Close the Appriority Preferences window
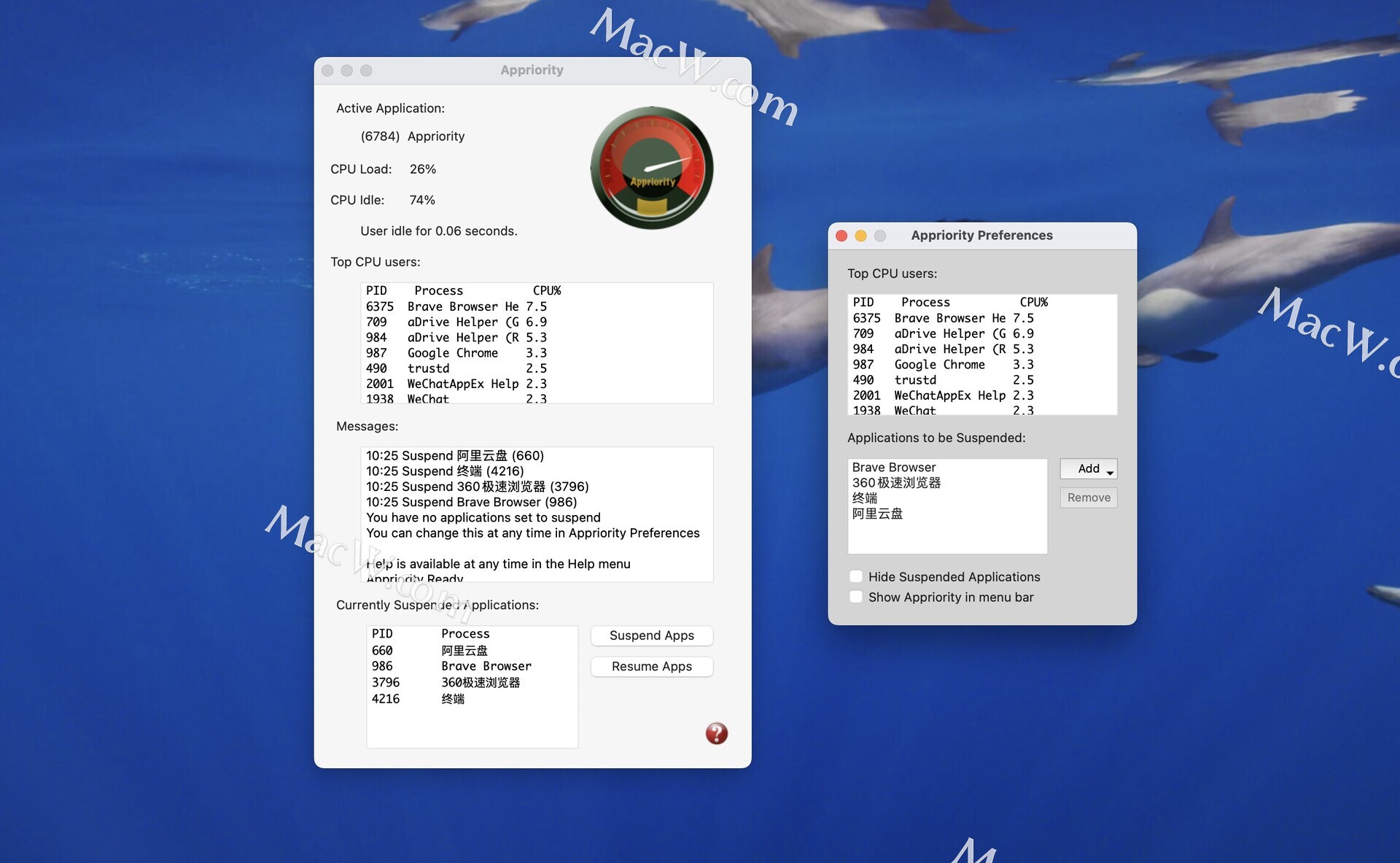The image size is (1400, 863). [841, 236]
